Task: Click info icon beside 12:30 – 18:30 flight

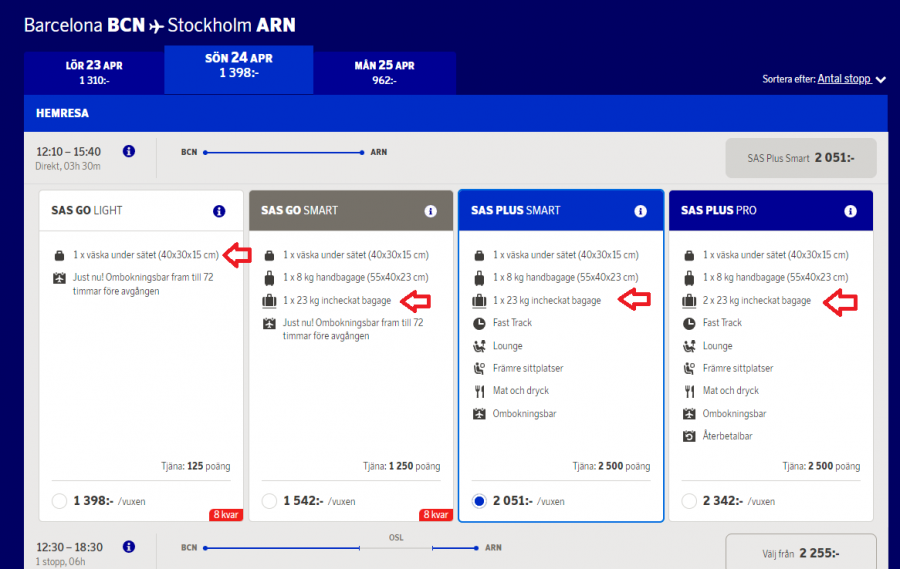Action: [x=129, y=547]
